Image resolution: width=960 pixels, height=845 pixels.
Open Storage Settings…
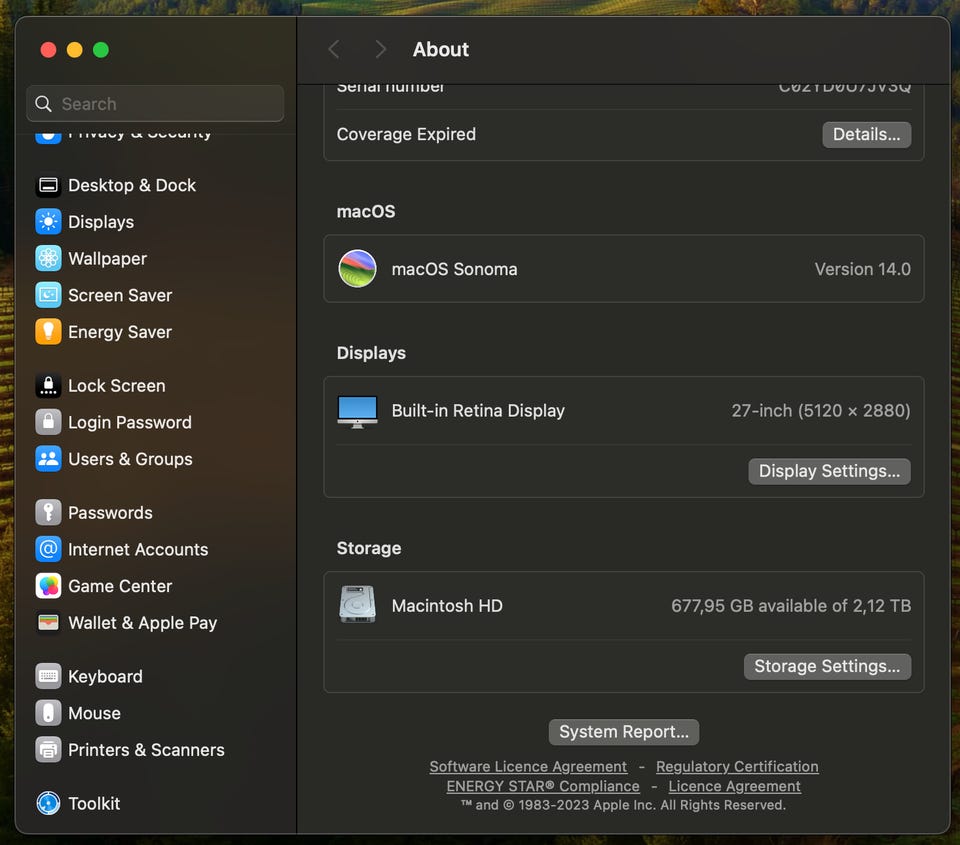(x=827, y=666)
